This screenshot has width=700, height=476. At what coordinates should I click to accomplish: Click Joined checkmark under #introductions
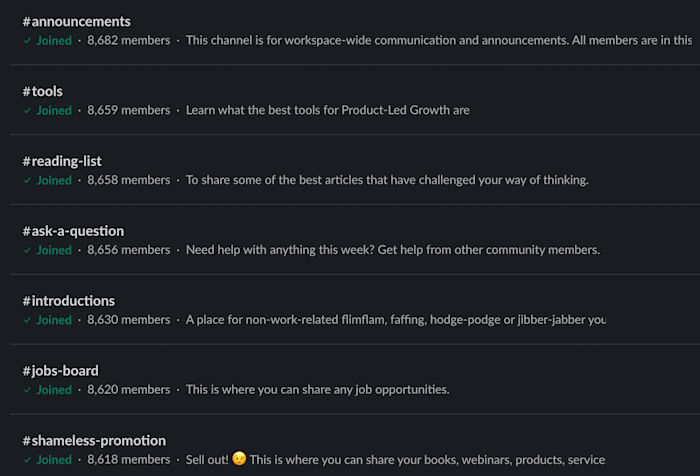[x=28, y=321]
